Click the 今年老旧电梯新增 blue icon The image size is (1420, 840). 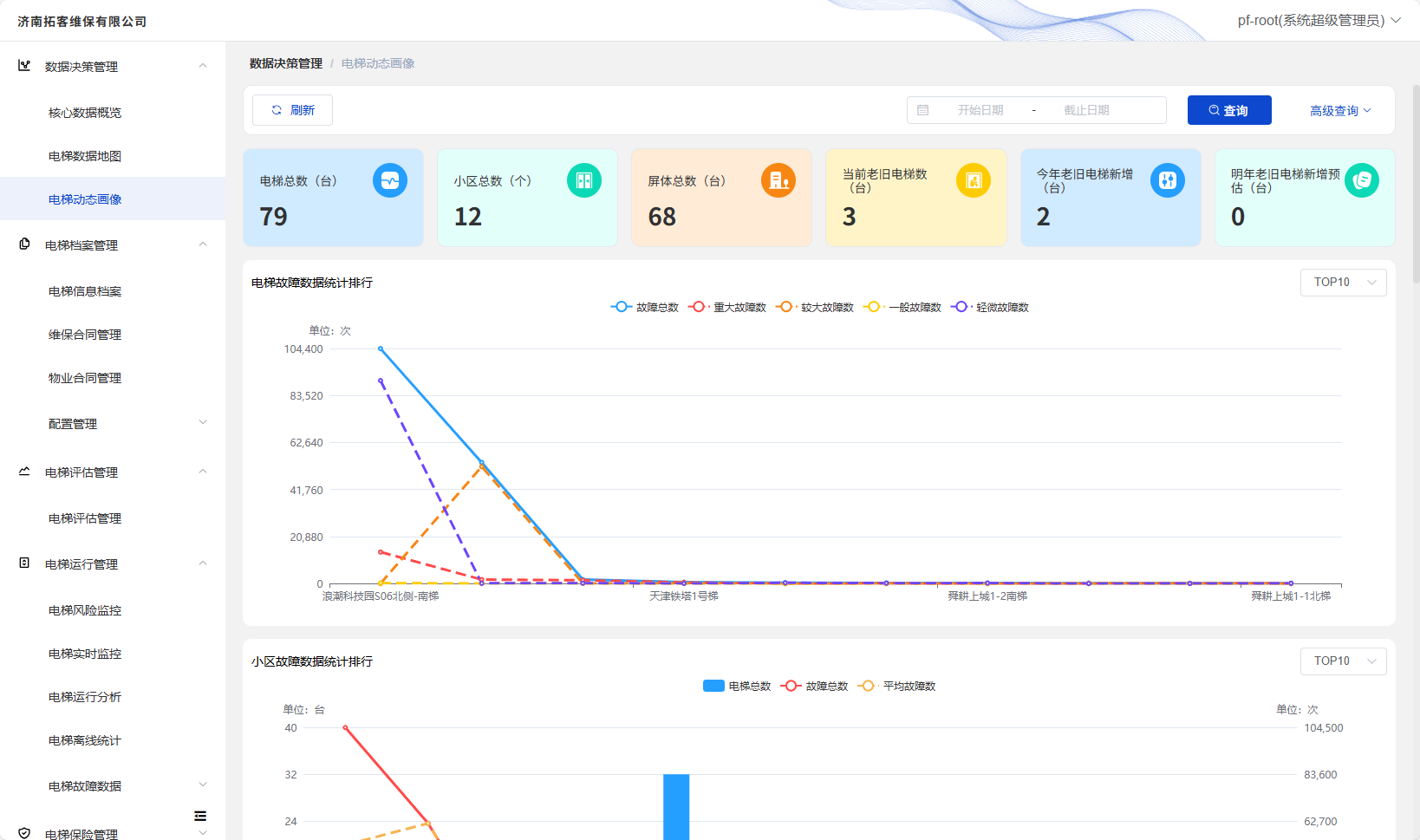[x=1168, y=180]
